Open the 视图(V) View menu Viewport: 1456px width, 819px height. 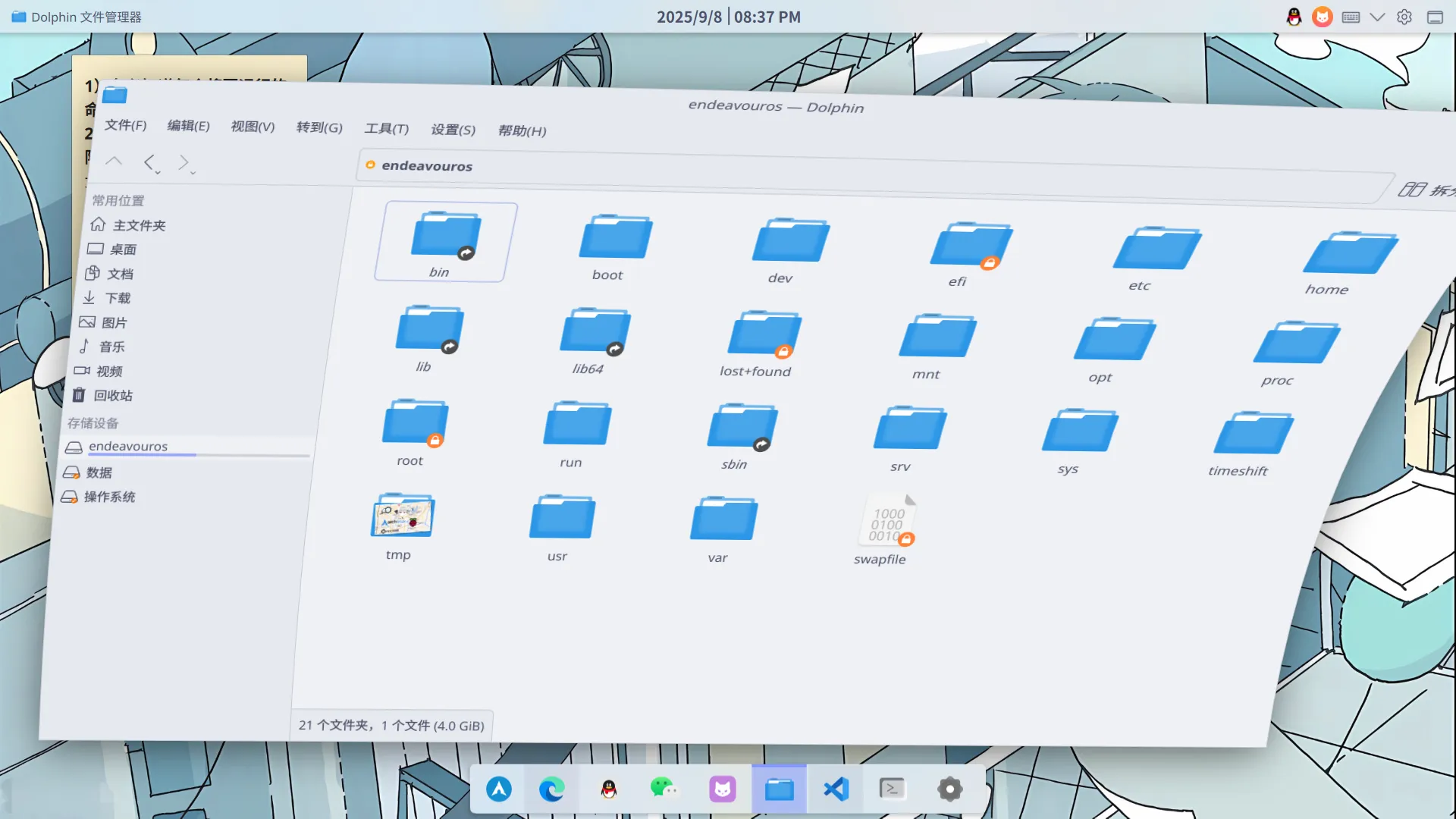pos(253,127)
